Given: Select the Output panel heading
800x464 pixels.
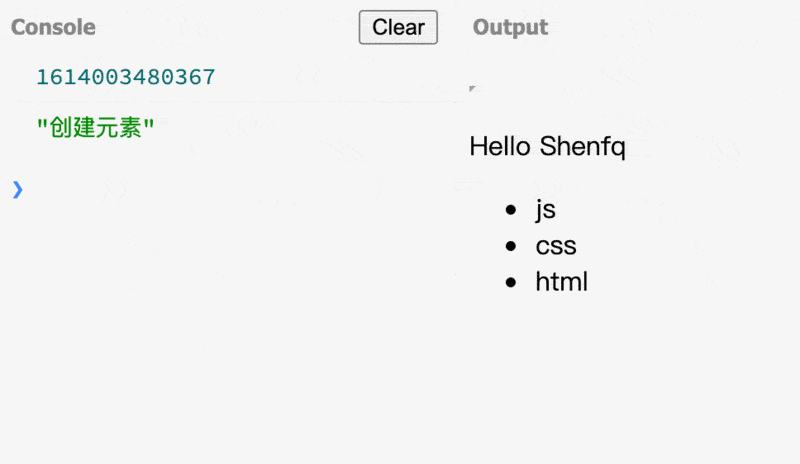Looking at the screenshot, I should tap(510, 27).
